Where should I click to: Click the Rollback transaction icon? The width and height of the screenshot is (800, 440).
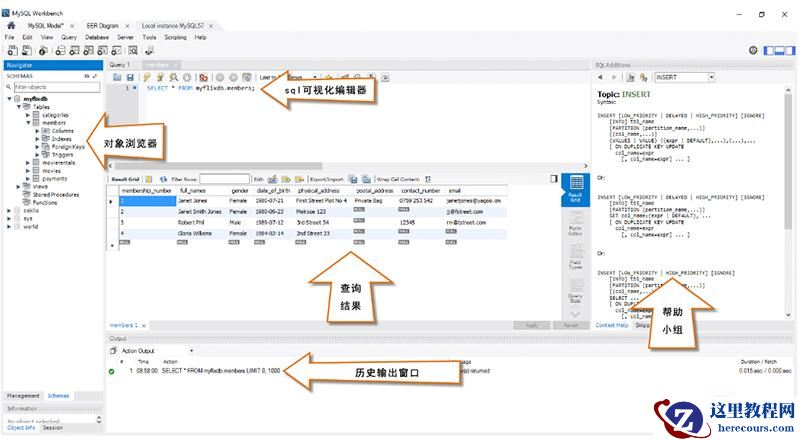coord(233,78)
